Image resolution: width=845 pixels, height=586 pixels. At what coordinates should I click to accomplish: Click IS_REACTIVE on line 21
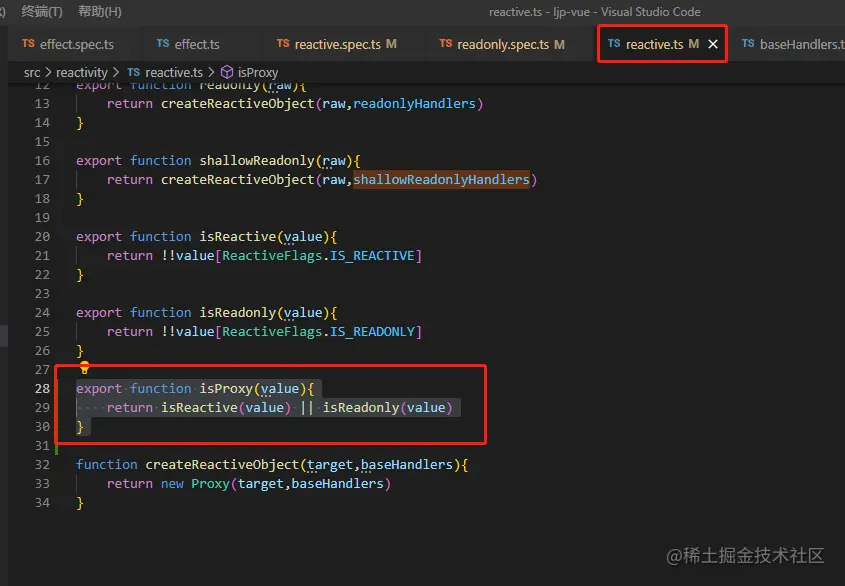(x=372, y=256)
